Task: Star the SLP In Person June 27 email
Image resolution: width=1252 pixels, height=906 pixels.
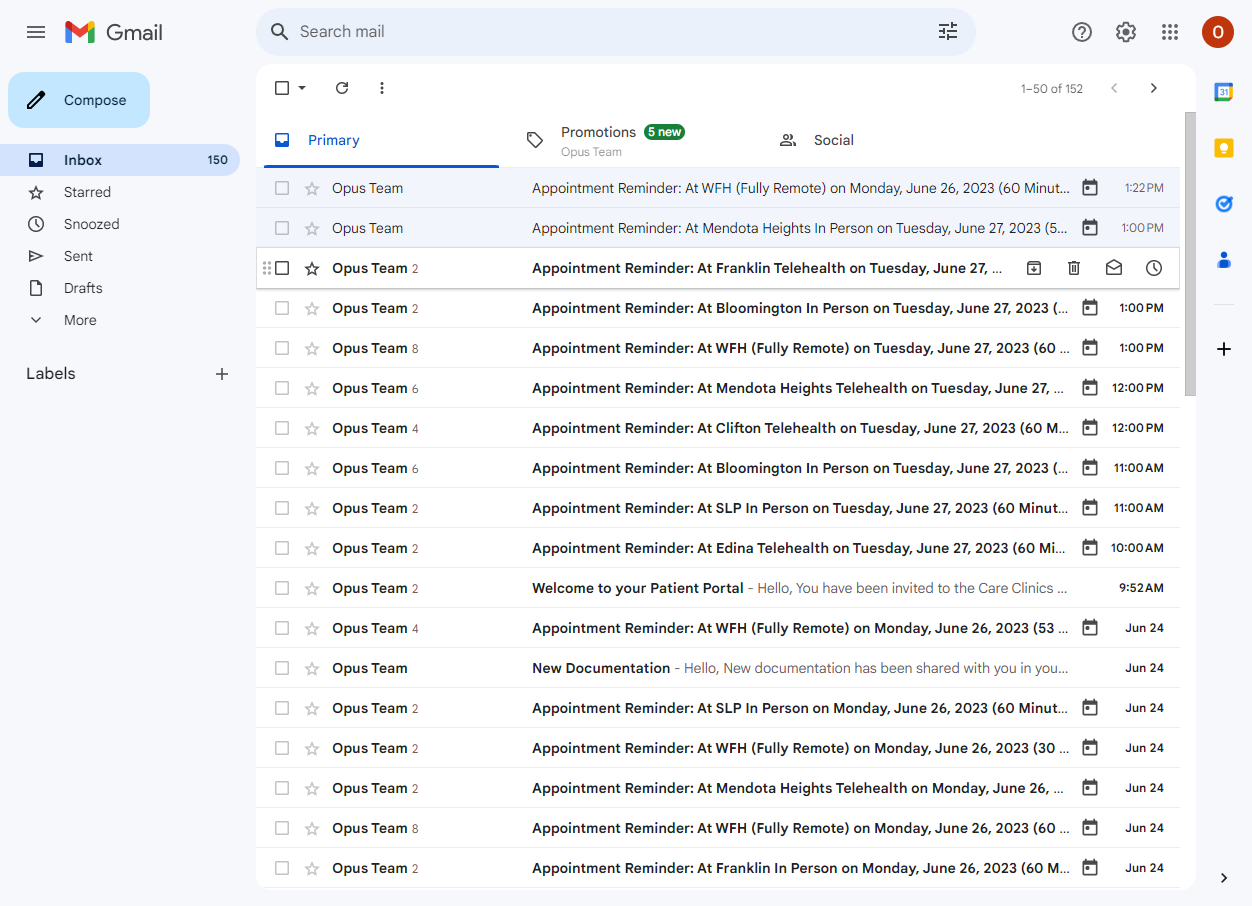Action: [312, 508]
